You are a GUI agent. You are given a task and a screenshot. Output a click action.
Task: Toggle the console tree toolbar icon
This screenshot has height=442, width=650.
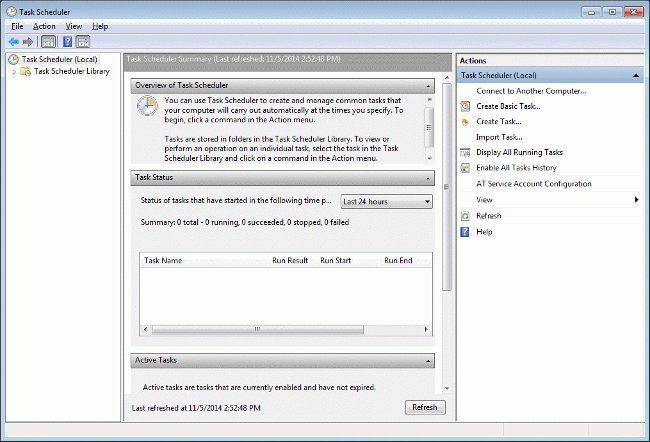coord(49,42)
